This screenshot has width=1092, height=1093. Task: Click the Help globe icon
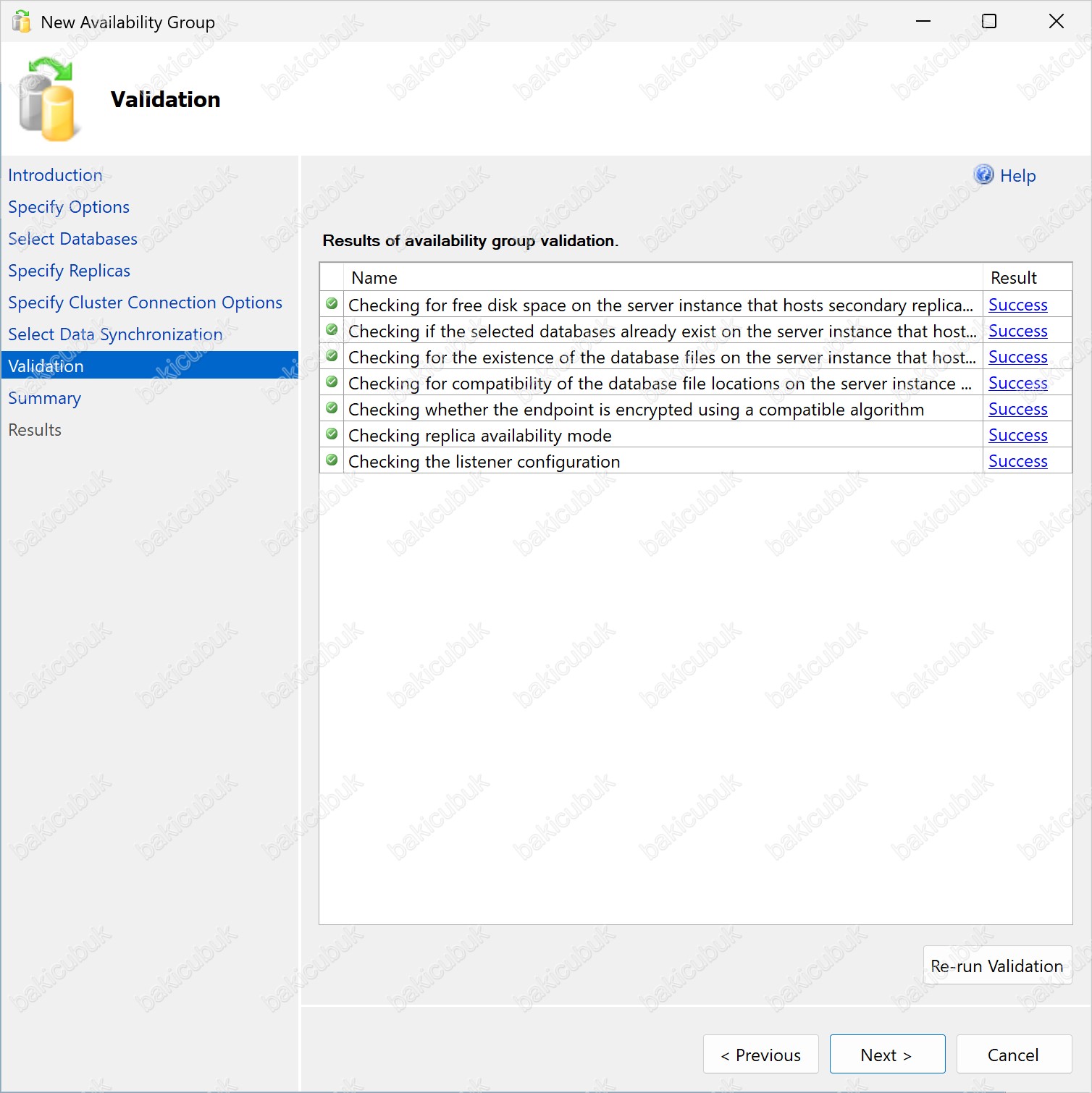pyautogui.click(x=983, y=174)
